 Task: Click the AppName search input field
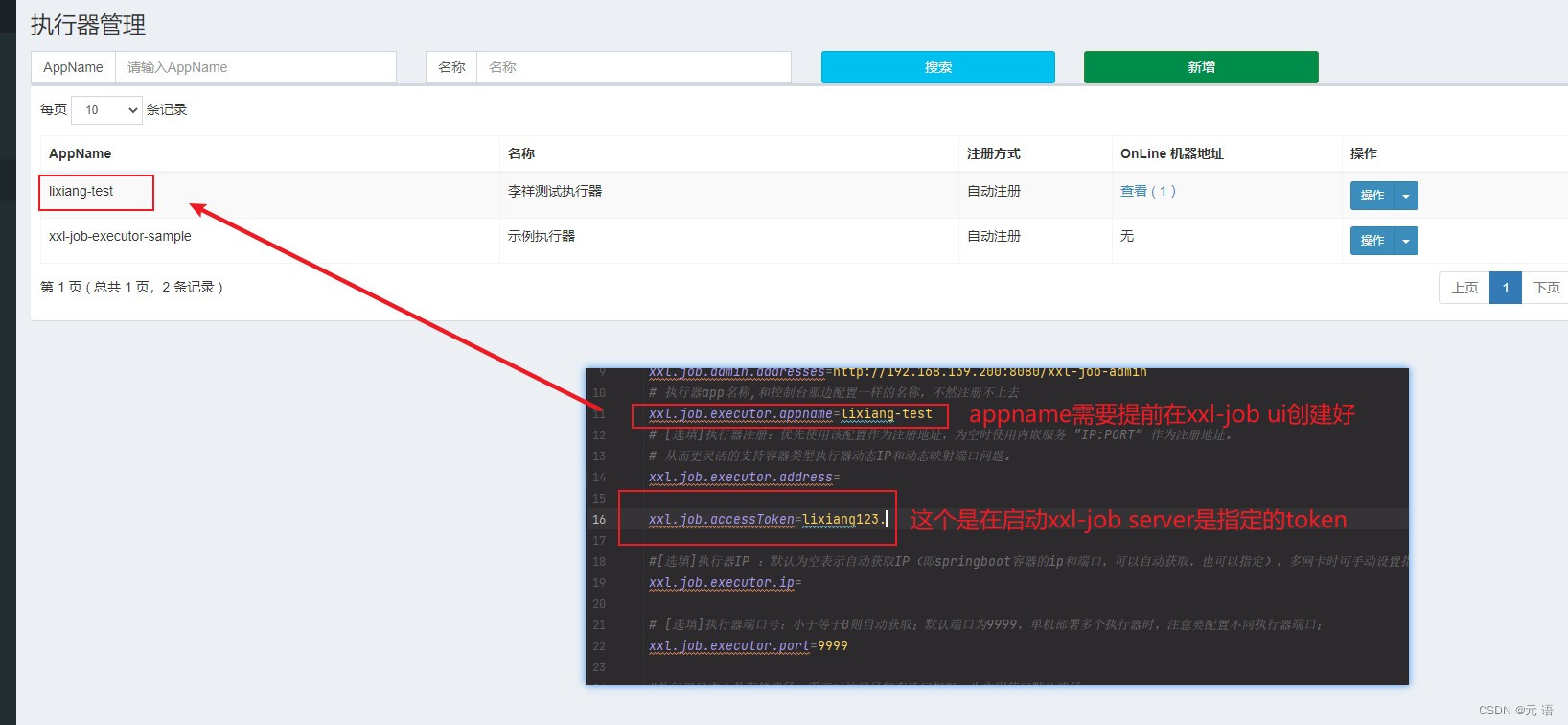pyautogui.click(x=256, y=67)
